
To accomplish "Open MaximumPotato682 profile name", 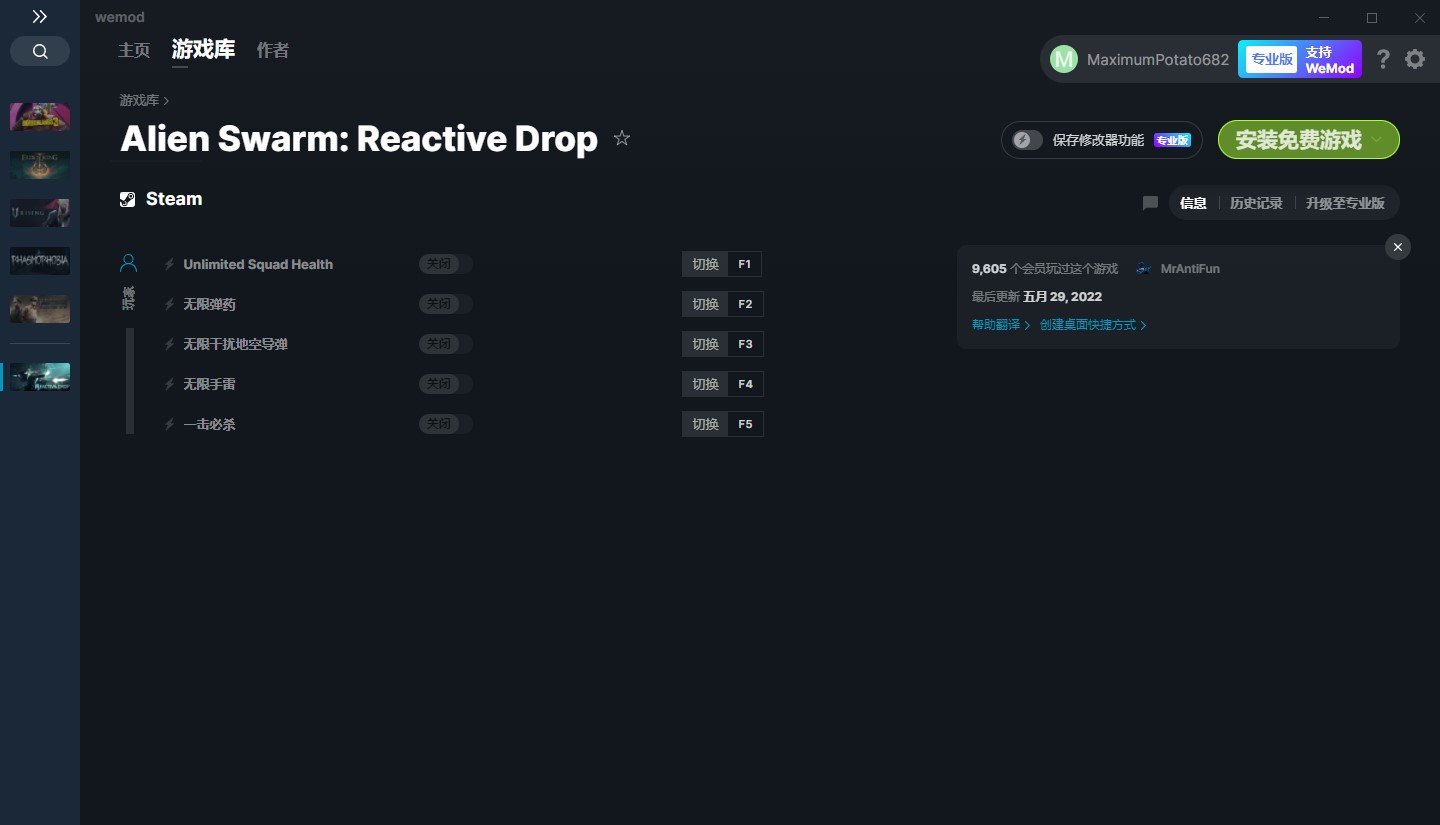I will (x=1158, y=59).
